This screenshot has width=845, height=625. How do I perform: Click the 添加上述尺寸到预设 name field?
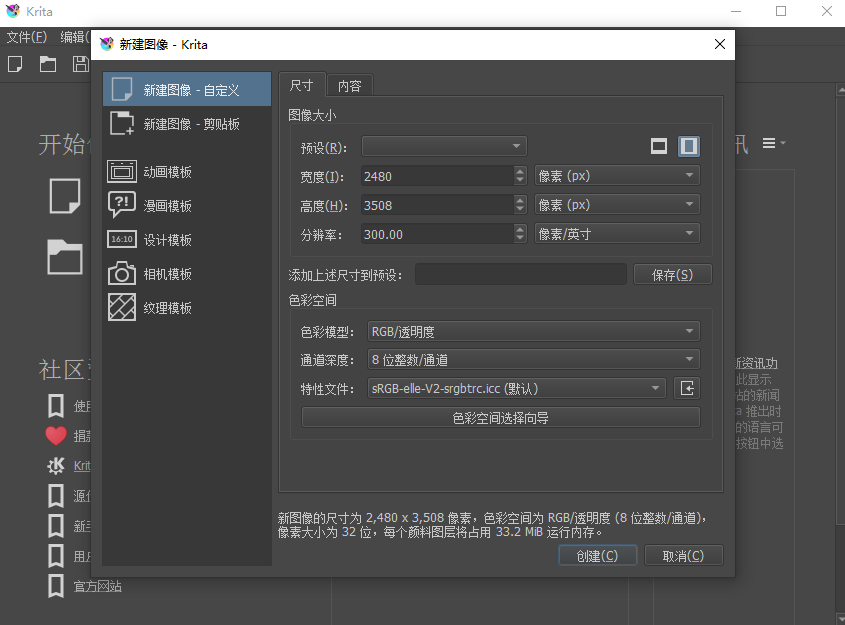tap(521, 274)
